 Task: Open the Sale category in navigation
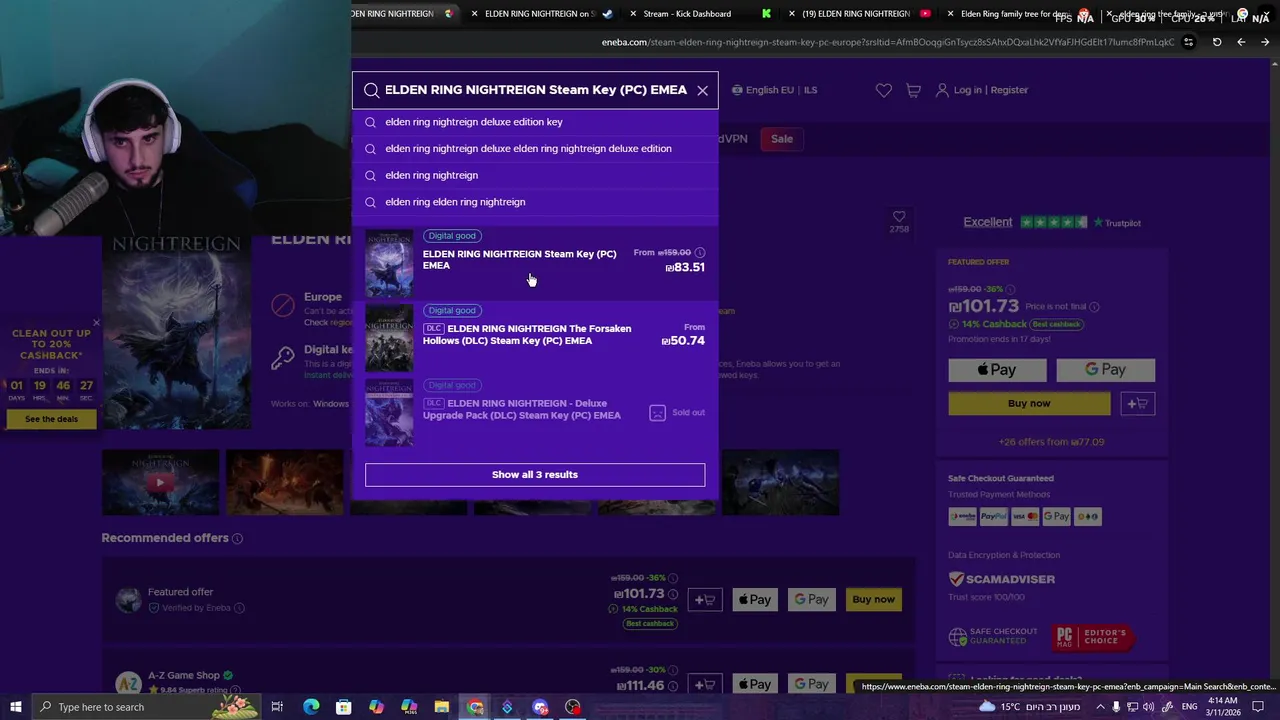coord(782,139)
